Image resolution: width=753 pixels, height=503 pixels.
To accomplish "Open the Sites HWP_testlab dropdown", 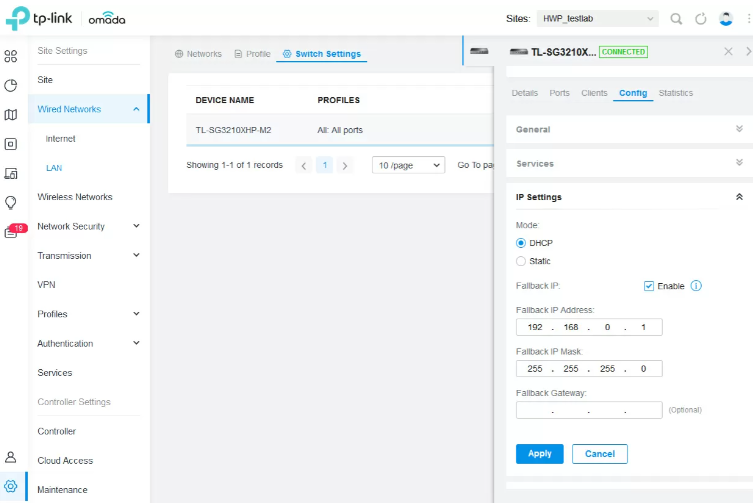I will click(x=598, y=19).
